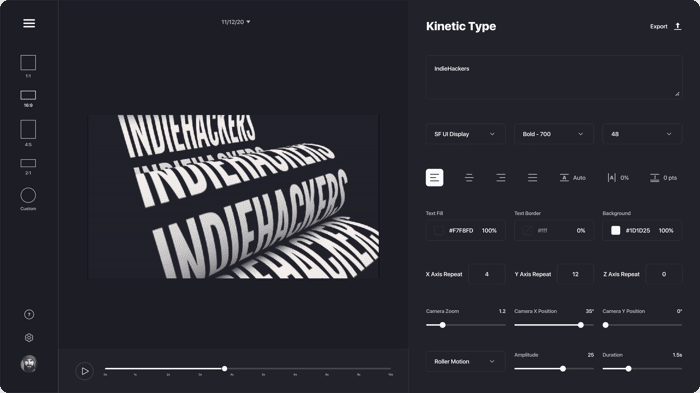
Task: Expand the Roller Motion dropdown
Action: [x=465, y=361]
